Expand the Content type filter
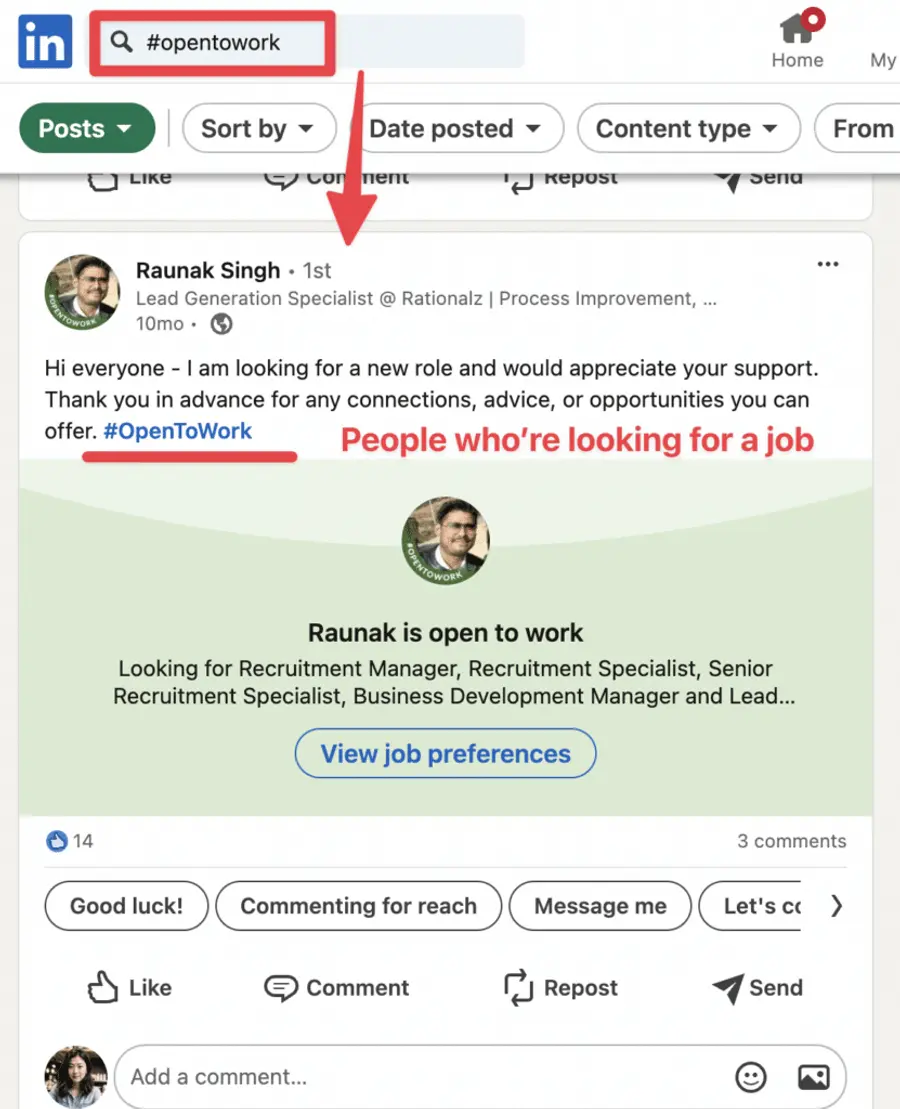 (x=688, y=128)
